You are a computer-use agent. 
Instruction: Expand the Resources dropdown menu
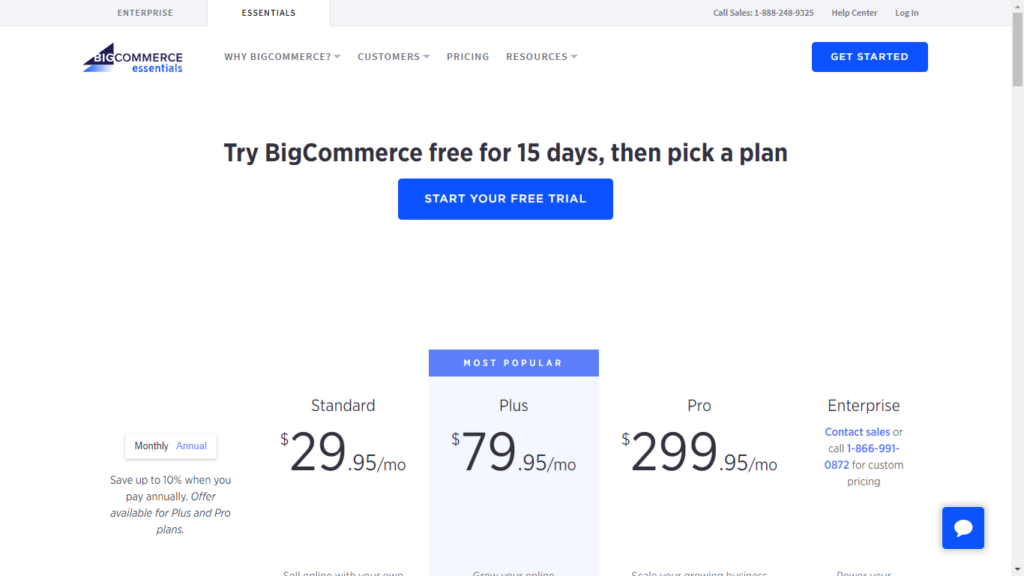point(541,57)
